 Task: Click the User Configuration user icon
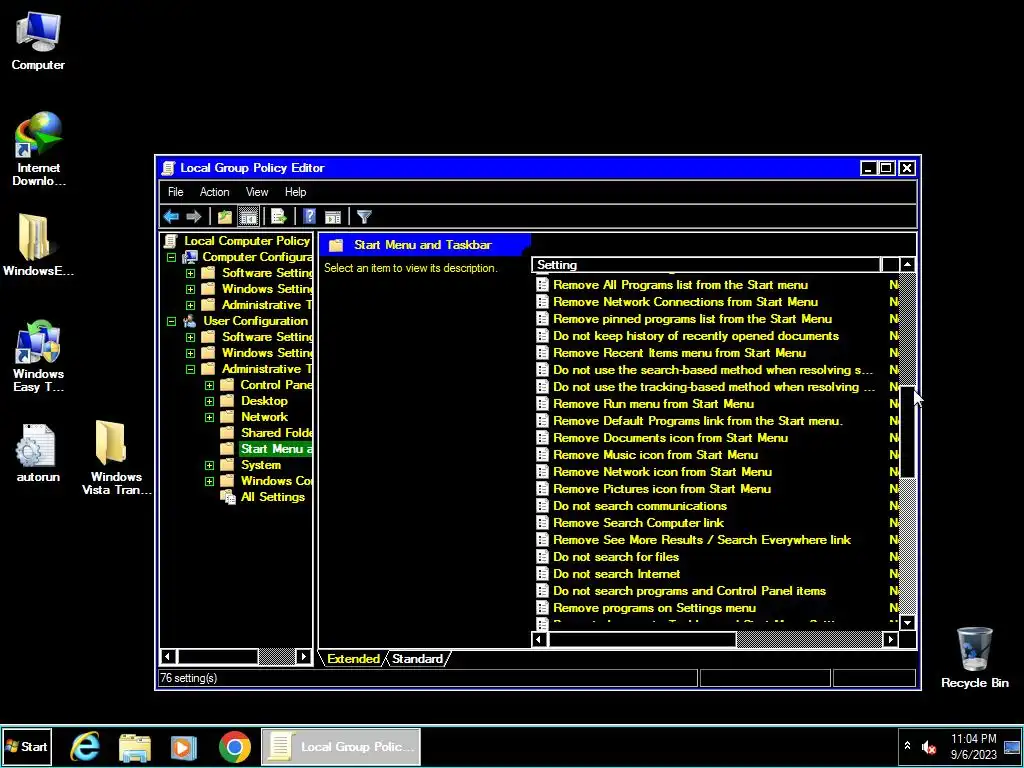[190, 321]
